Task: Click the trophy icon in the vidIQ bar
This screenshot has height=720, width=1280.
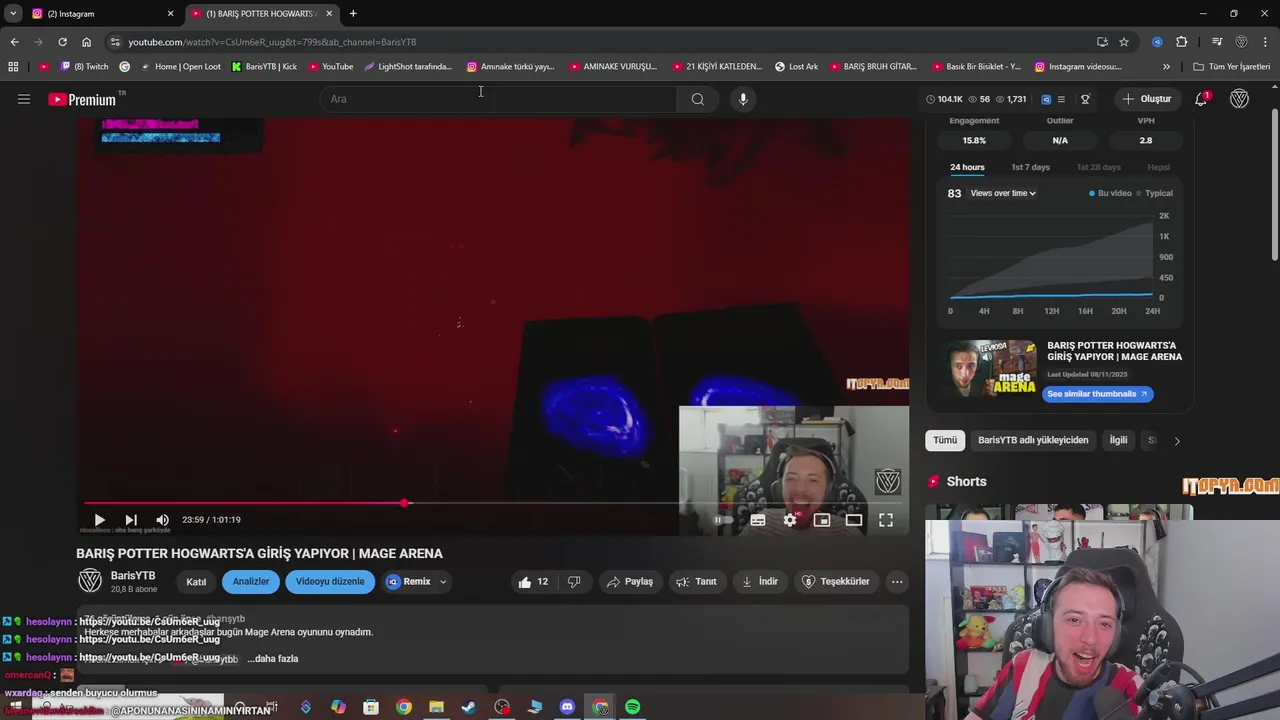Action: pyautogui.click(x=1085, y=99)
